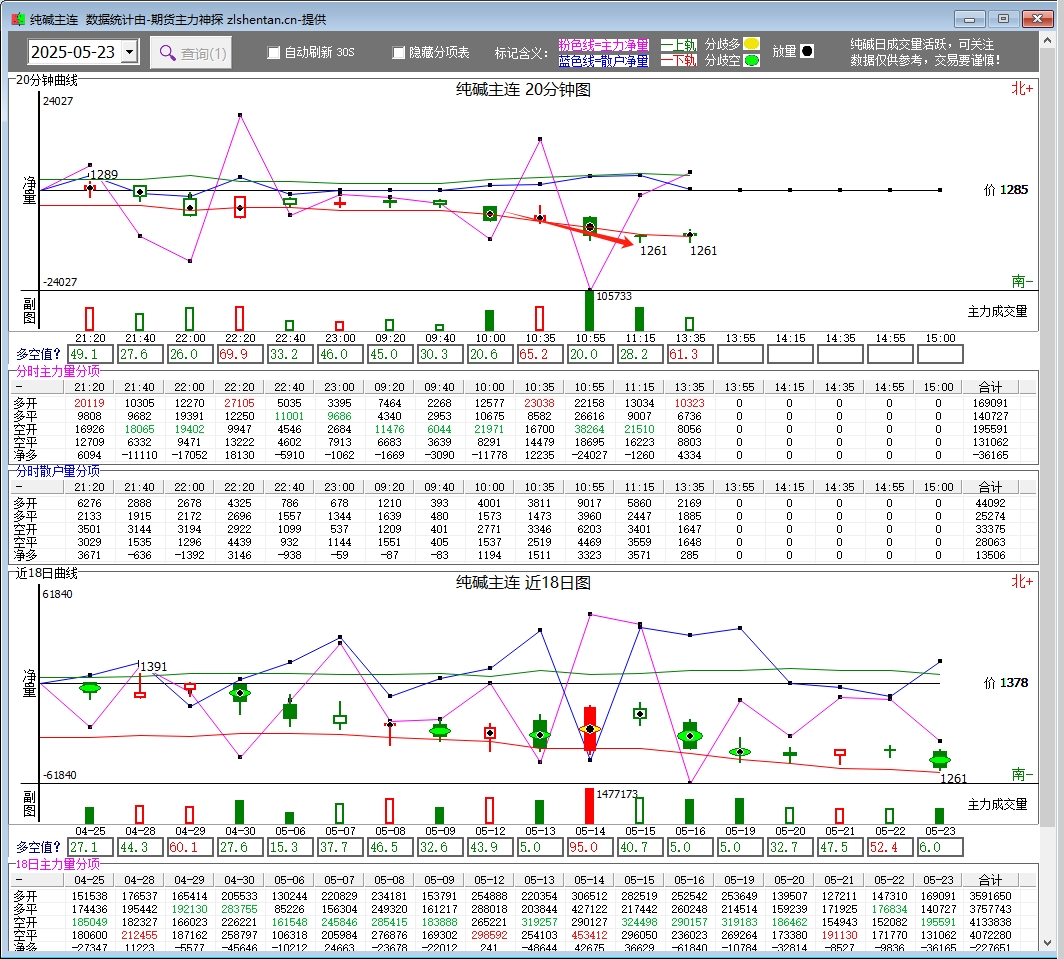
Task: Click the 粉色线=主力净量 legend label
Action: [603, 45]
